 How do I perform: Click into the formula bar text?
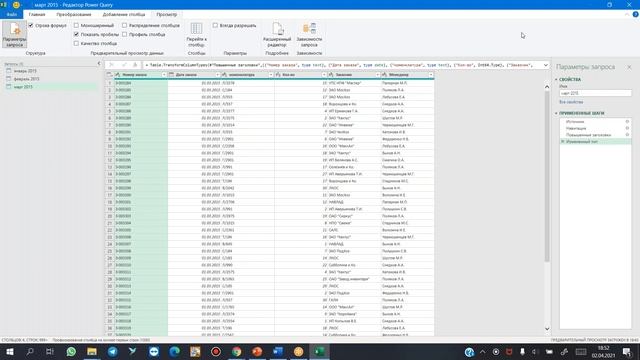tap(341, 65)
